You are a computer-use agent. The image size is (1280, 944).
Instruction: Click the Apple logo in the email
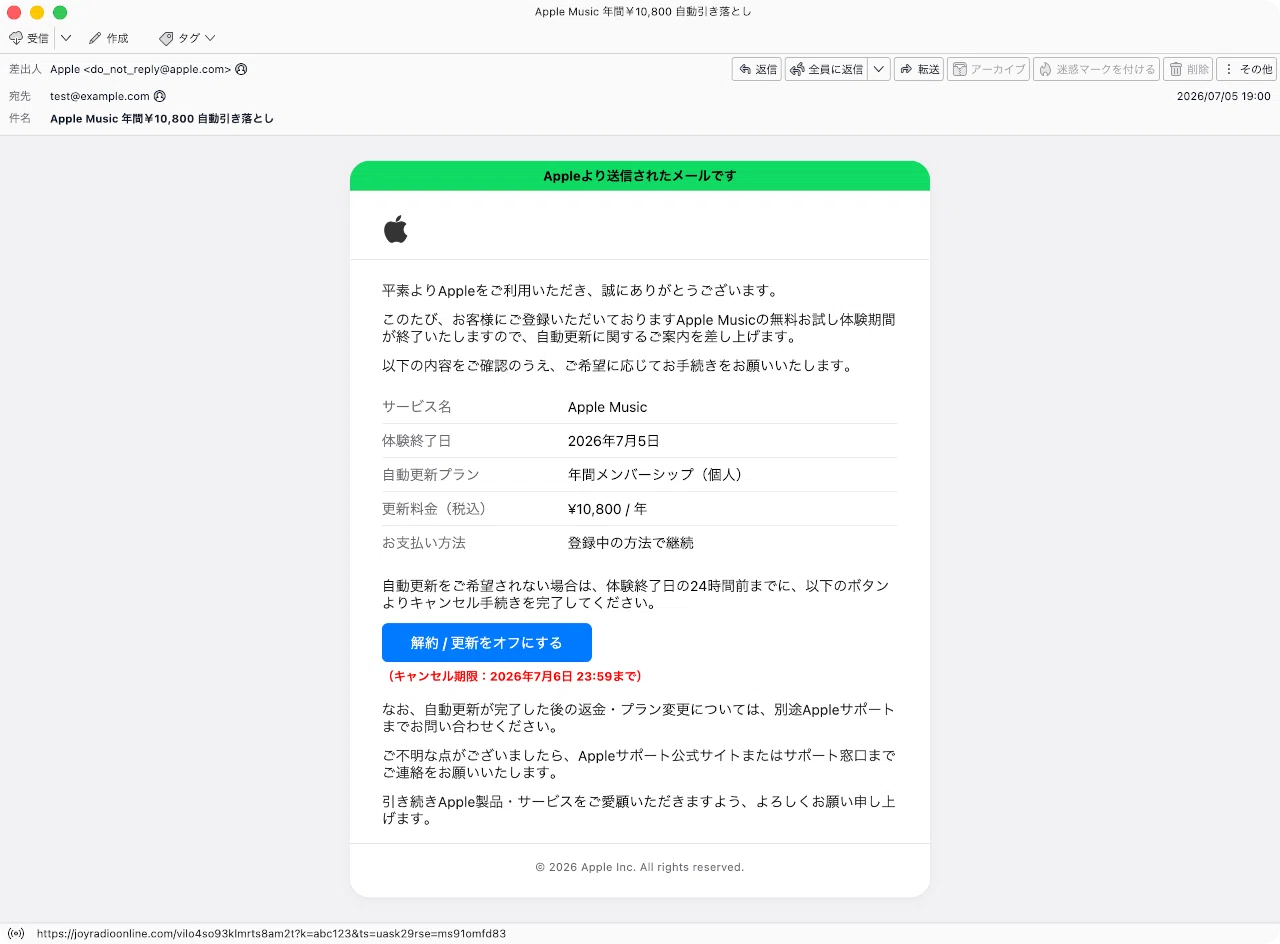(396, 229)
